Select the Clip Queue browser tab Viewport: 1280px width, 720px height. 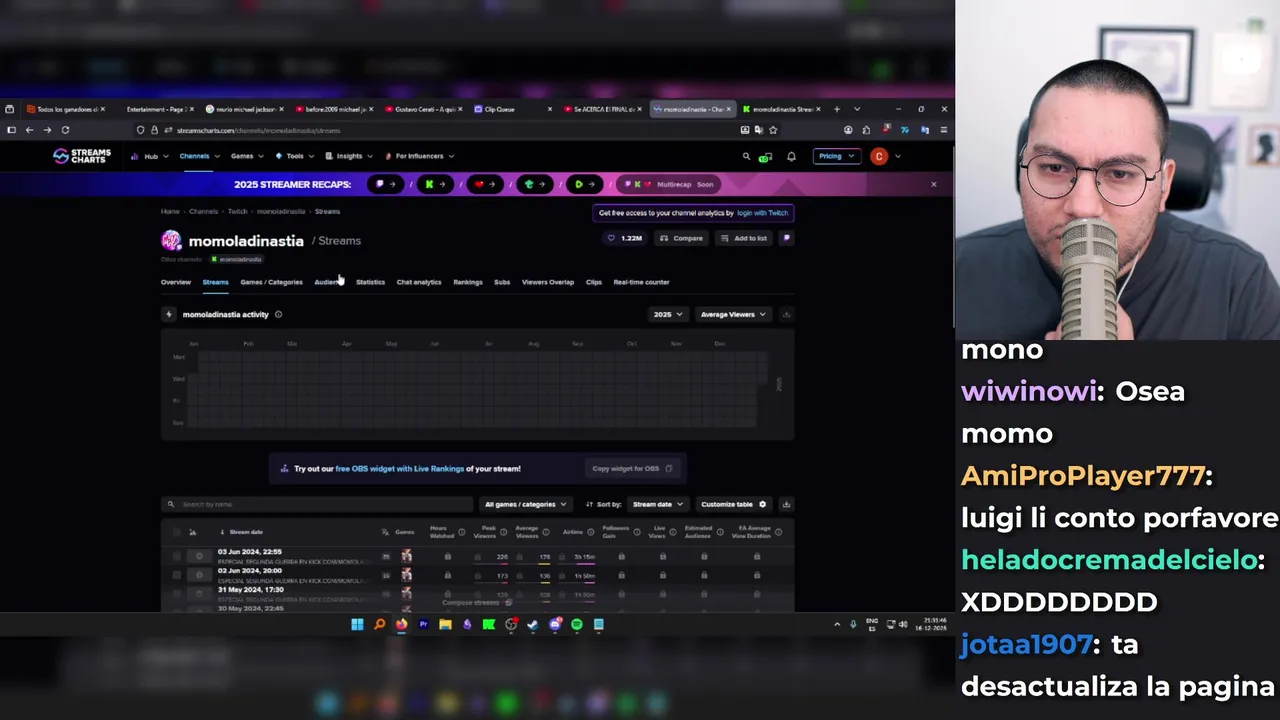coord(512,109)
